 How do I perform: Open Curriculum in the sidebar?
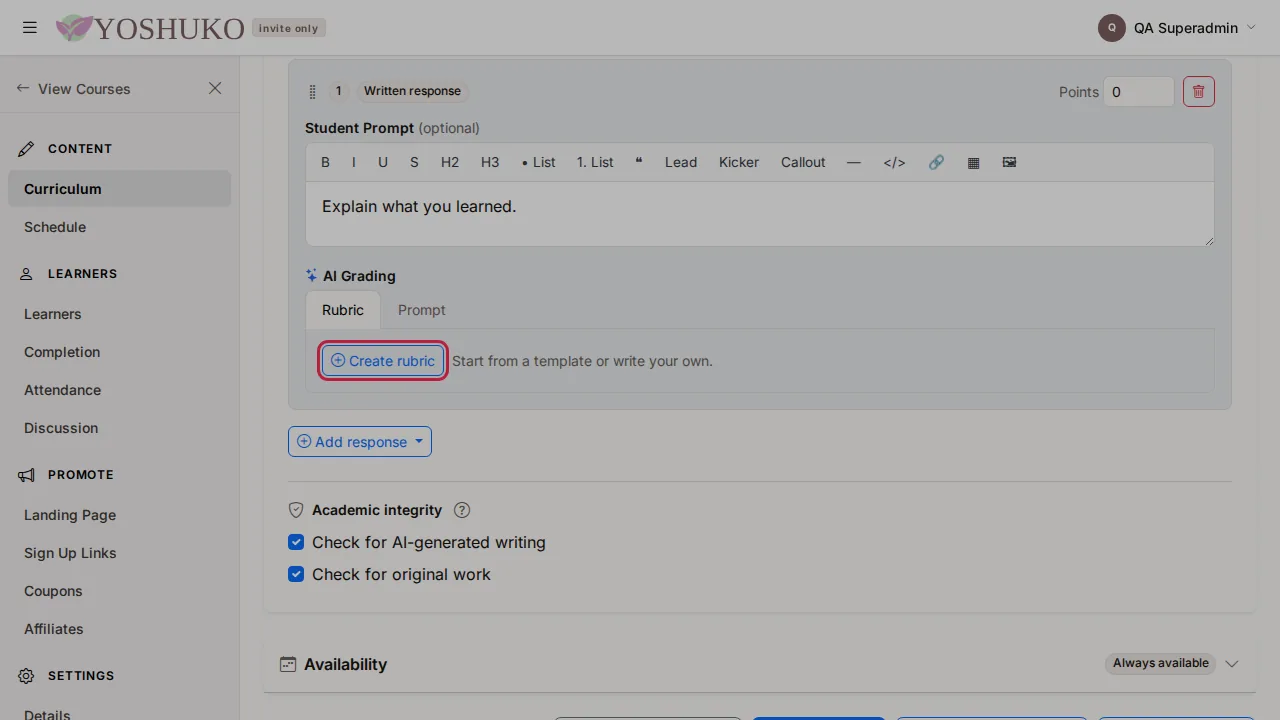(x=119, y=189)
